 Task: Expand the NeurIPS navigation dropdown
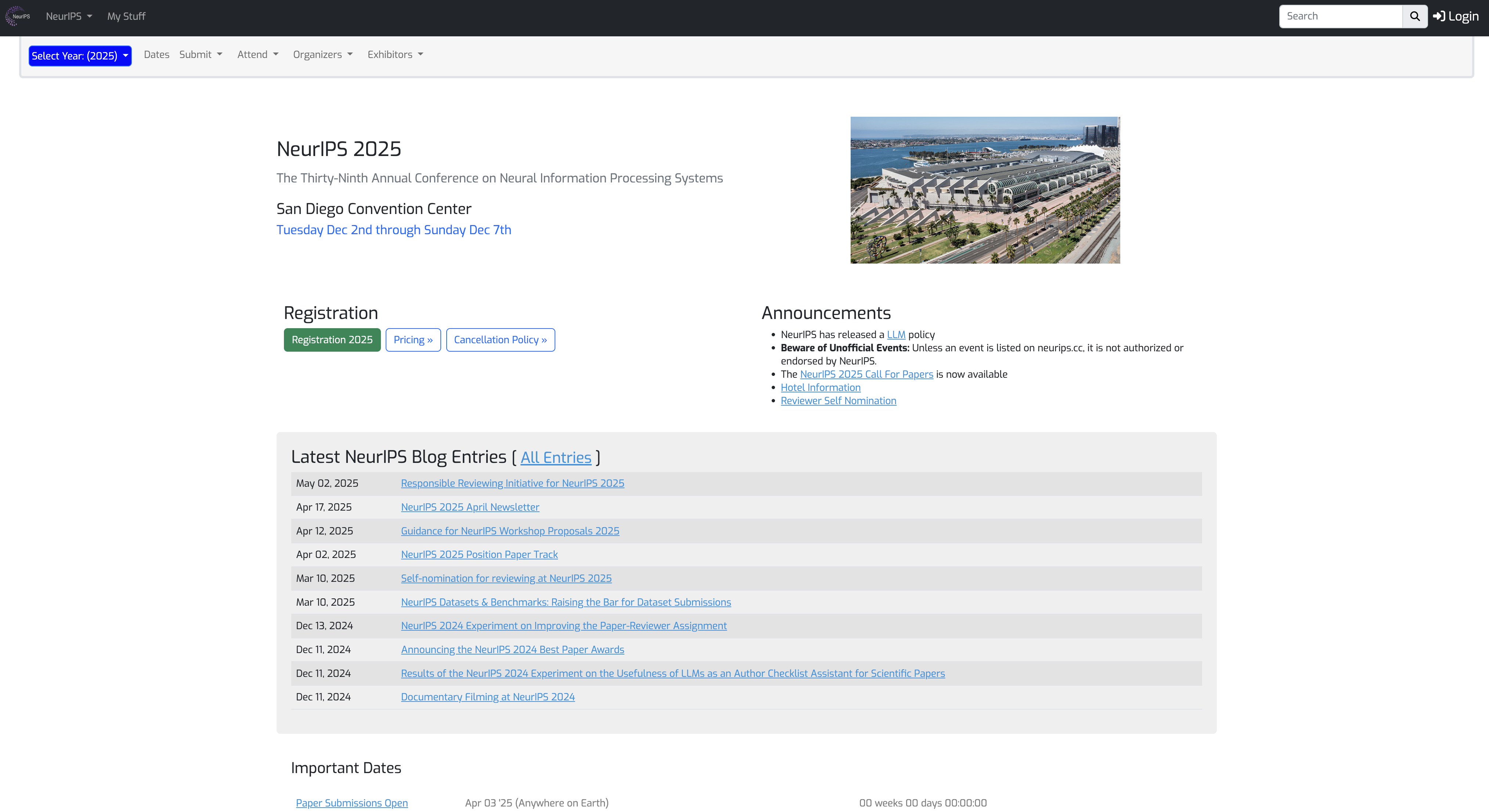69,16
